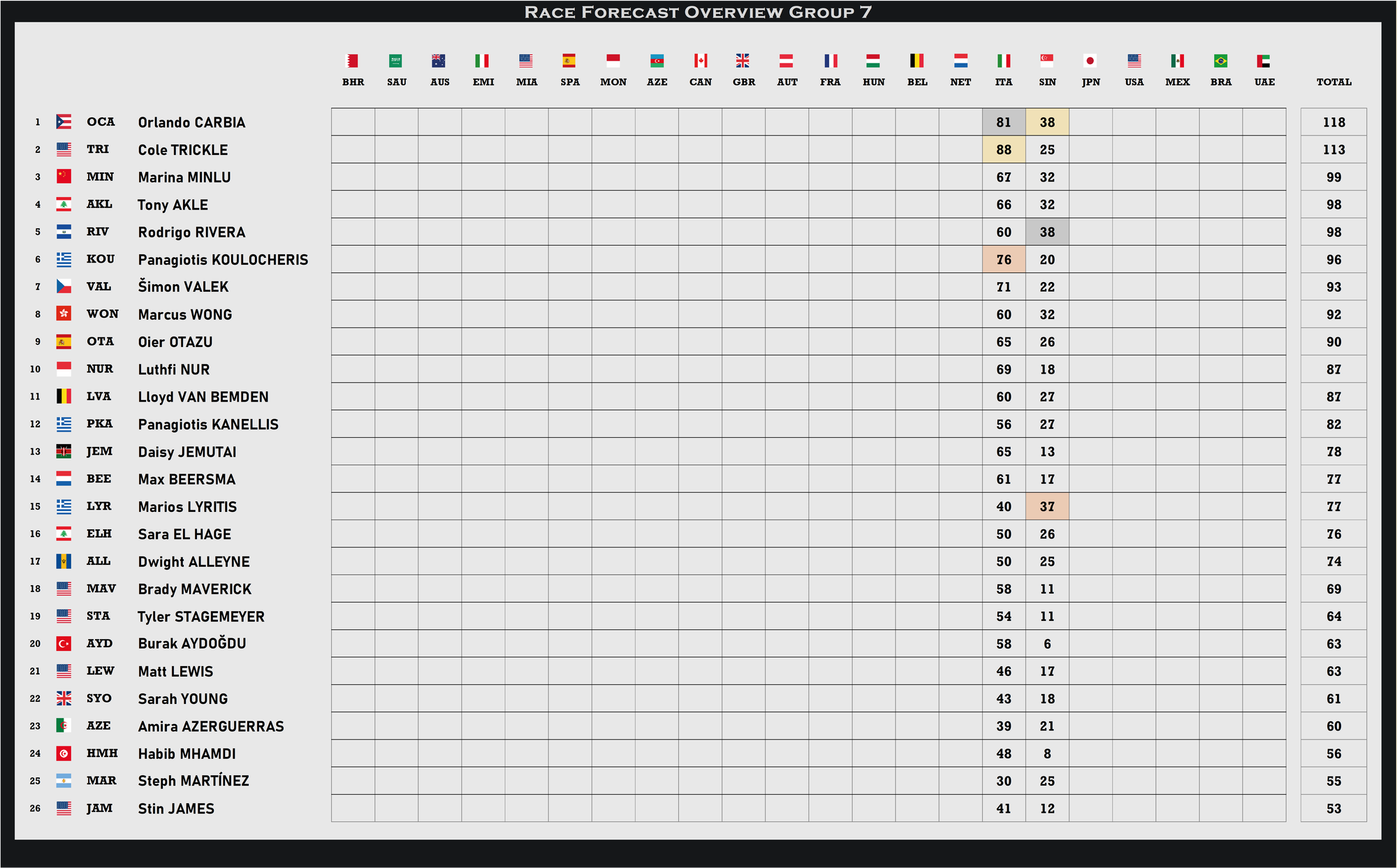The image size is (1397, 868).
Task: Click the Canada flag above CAN
Action: pyautogui.click(x=701, y=61)
